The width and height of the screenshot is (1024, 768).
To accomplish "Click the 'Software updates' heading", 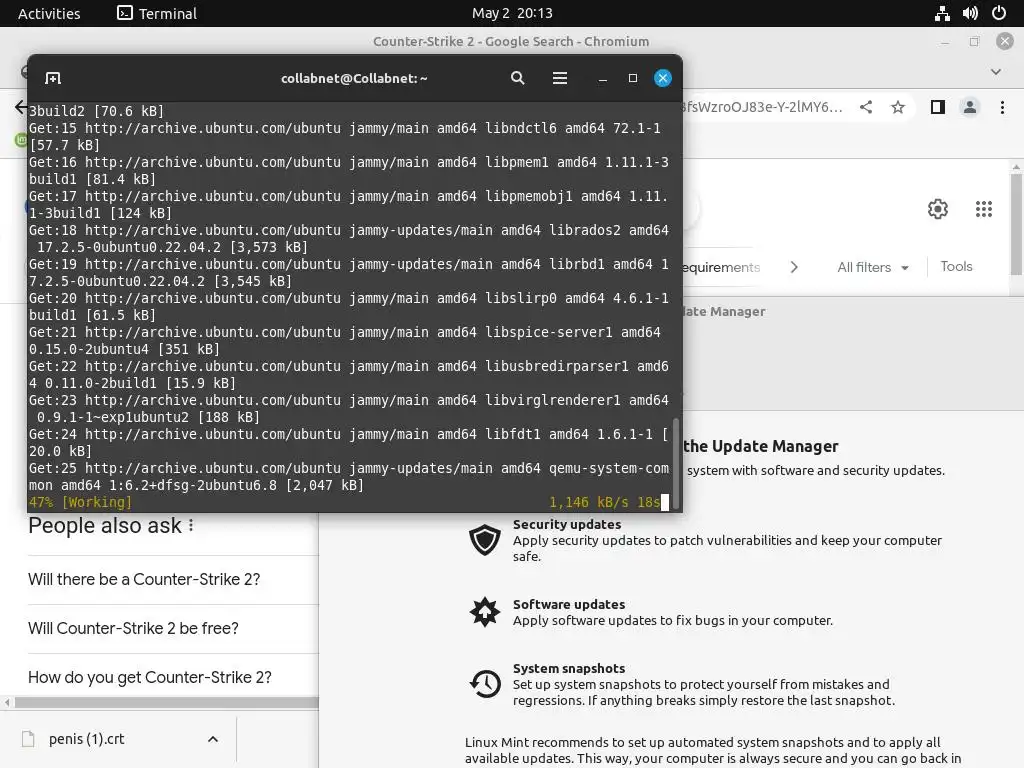I will (569, 605).
